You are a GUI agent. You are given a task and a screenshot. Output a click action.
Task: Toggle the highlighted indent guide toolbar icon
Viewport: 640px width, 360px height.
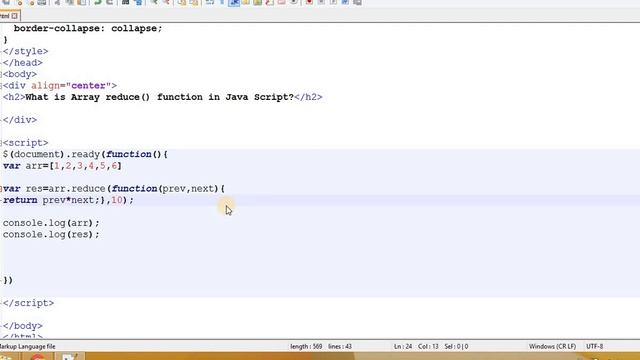[234, 2]
